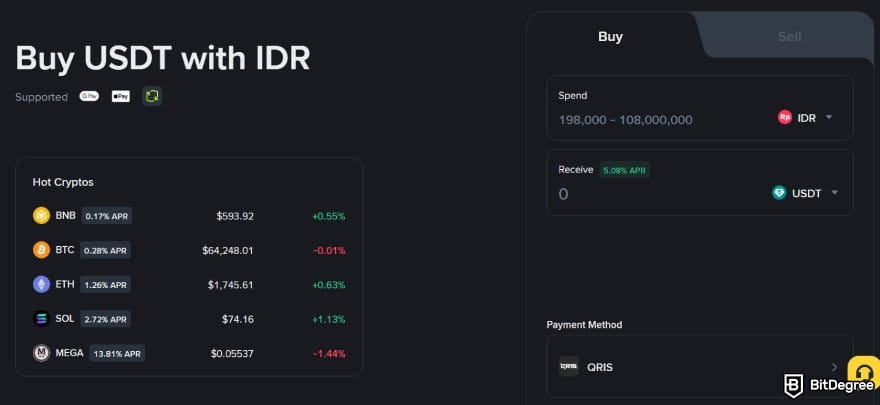Click the Apple Pay supported icon
Screen dimensions: 880x405
click(121, 96)
